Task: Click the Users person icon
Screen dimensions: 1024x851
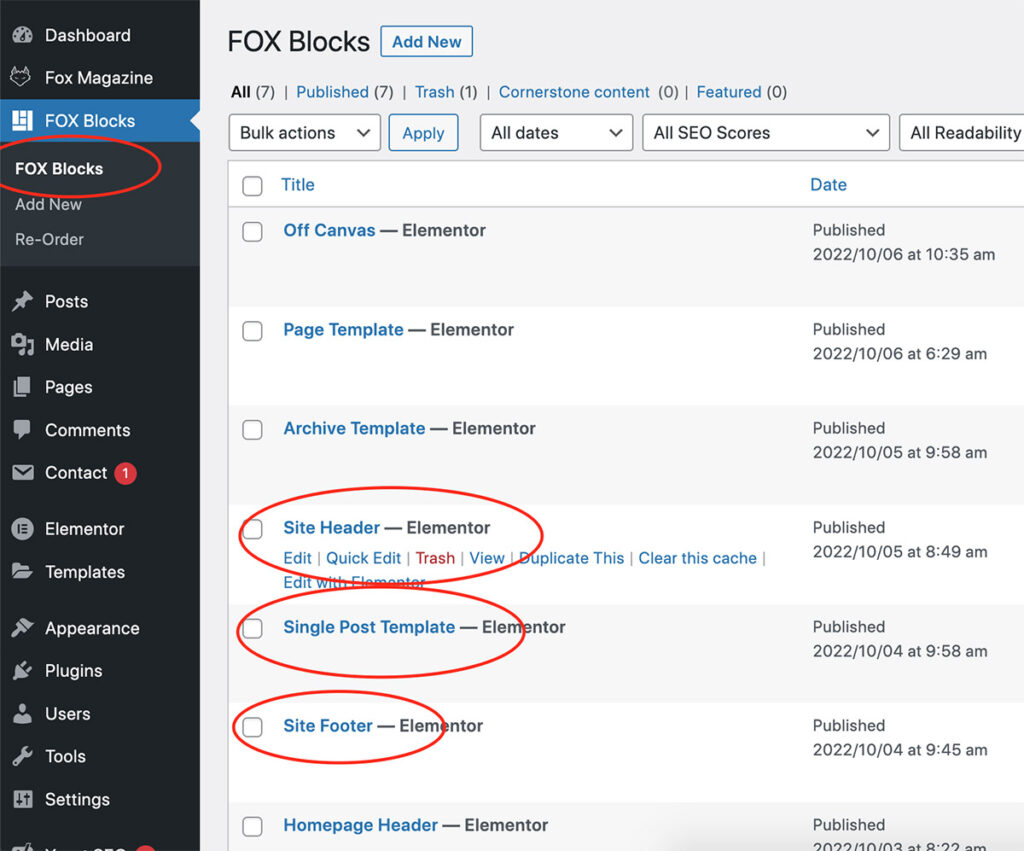Action: point(22,713)
